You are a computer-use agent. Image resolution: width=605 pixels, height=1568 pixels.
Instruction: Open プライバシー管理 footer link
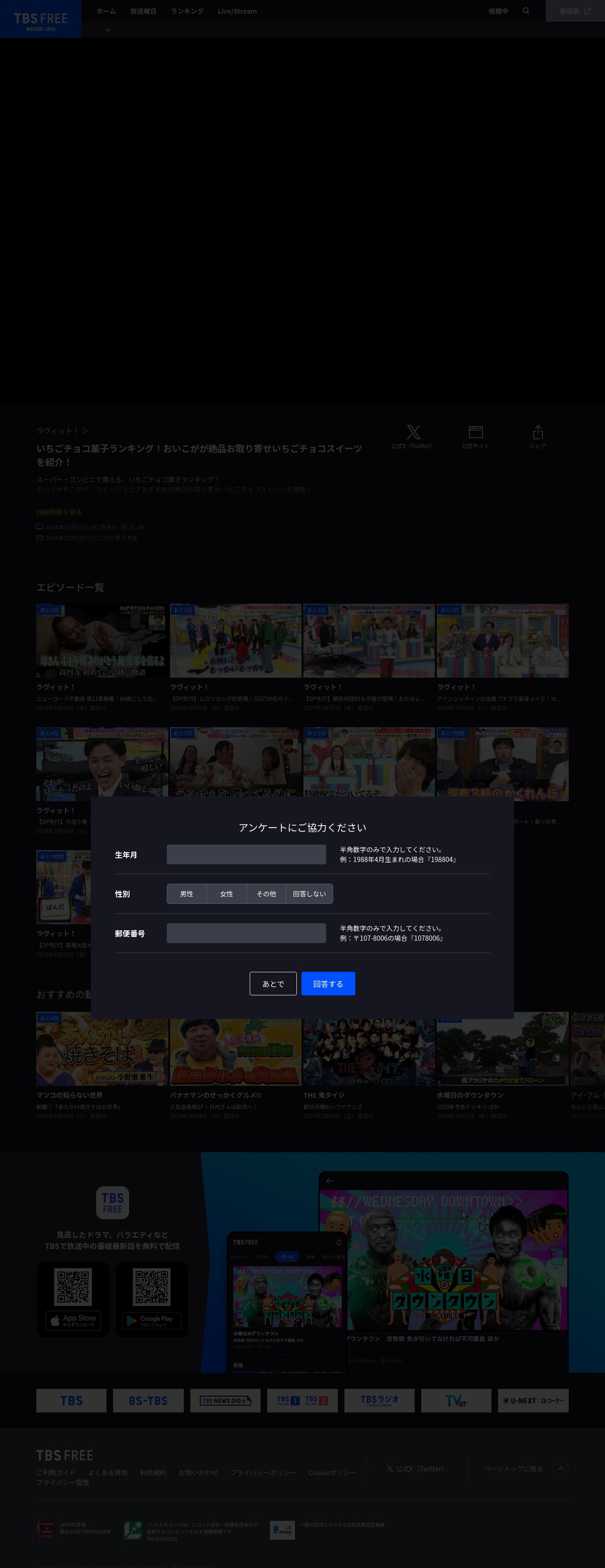click(62, 1483)
